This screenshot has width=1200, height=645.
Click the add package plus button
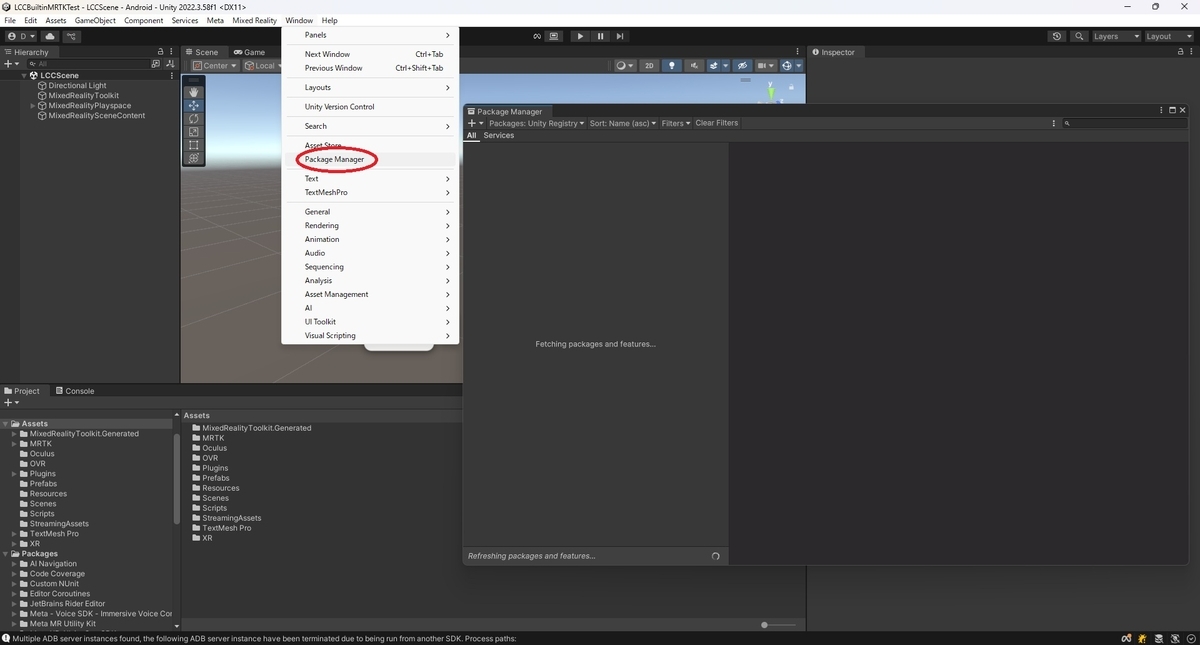pyautogui.click(x=475, y=123)
